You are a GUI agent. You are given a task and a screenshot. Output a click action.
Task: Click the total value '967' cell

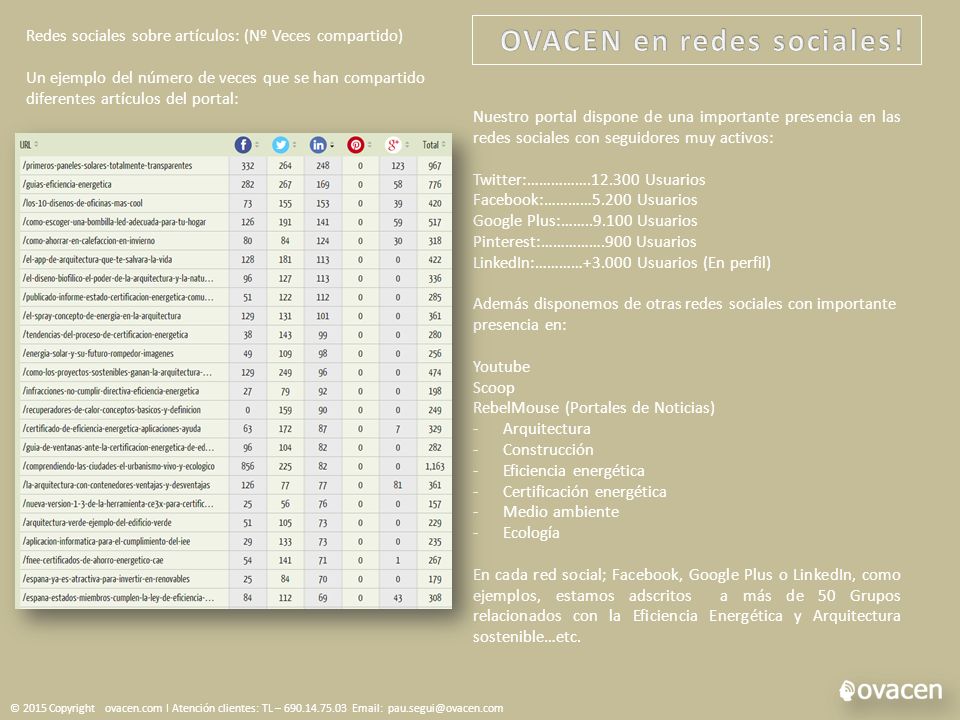pyautogui.click(x=435, y=165)
